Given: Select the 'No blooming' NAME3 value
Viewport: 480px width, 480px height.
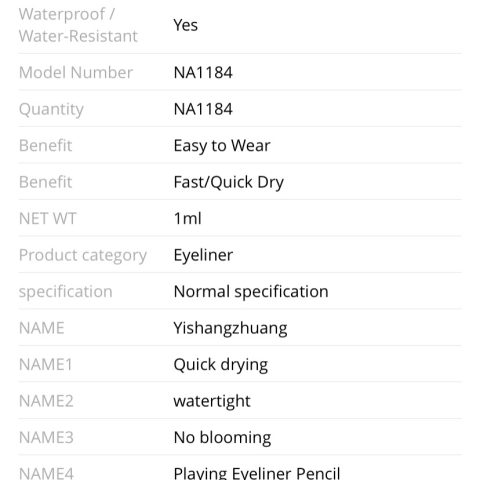Looking at the screenshot, I should click(x=222, y=438).
